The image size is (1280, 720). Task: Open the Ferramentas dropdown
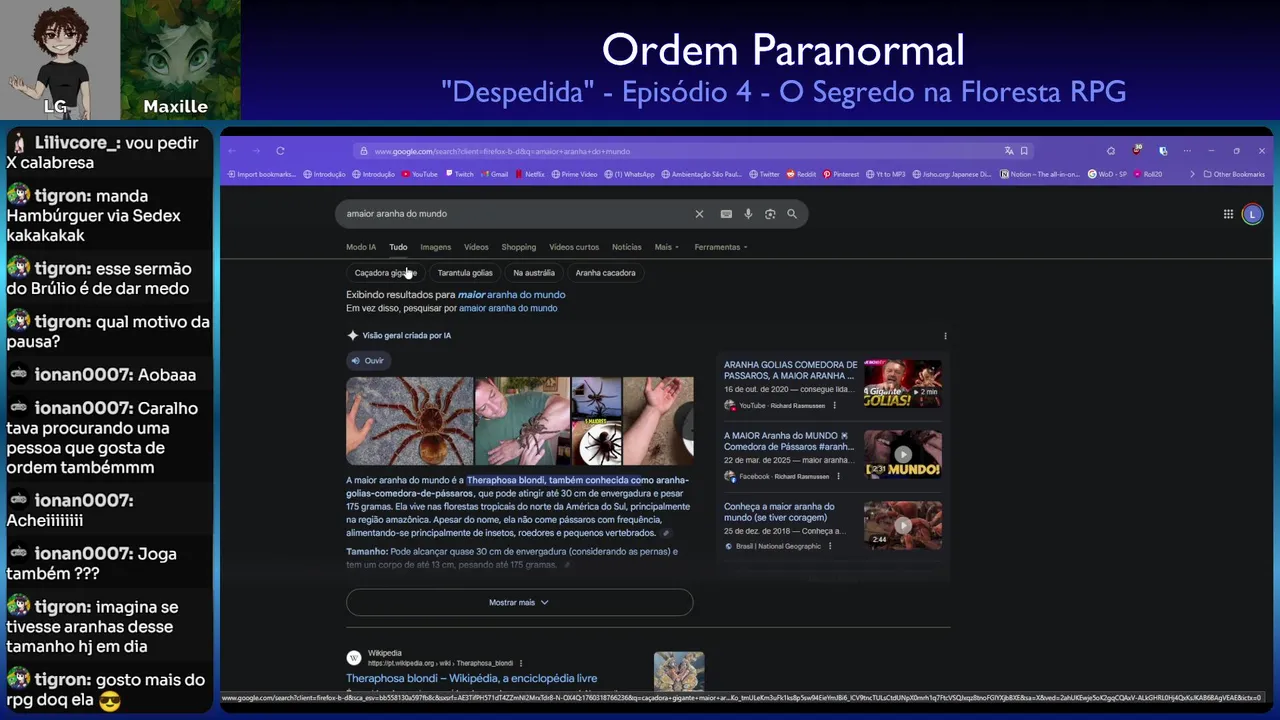pos(721,247)
